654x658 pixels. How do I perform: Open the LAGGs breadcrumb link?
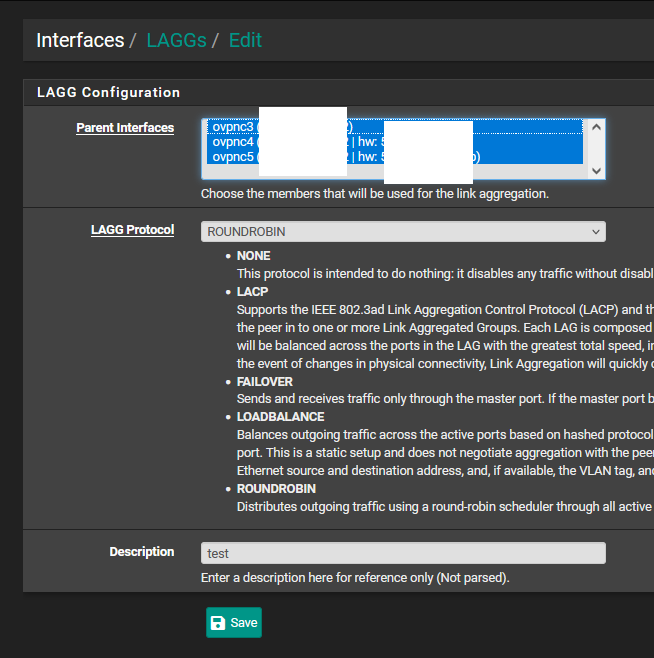pos(176,40)
